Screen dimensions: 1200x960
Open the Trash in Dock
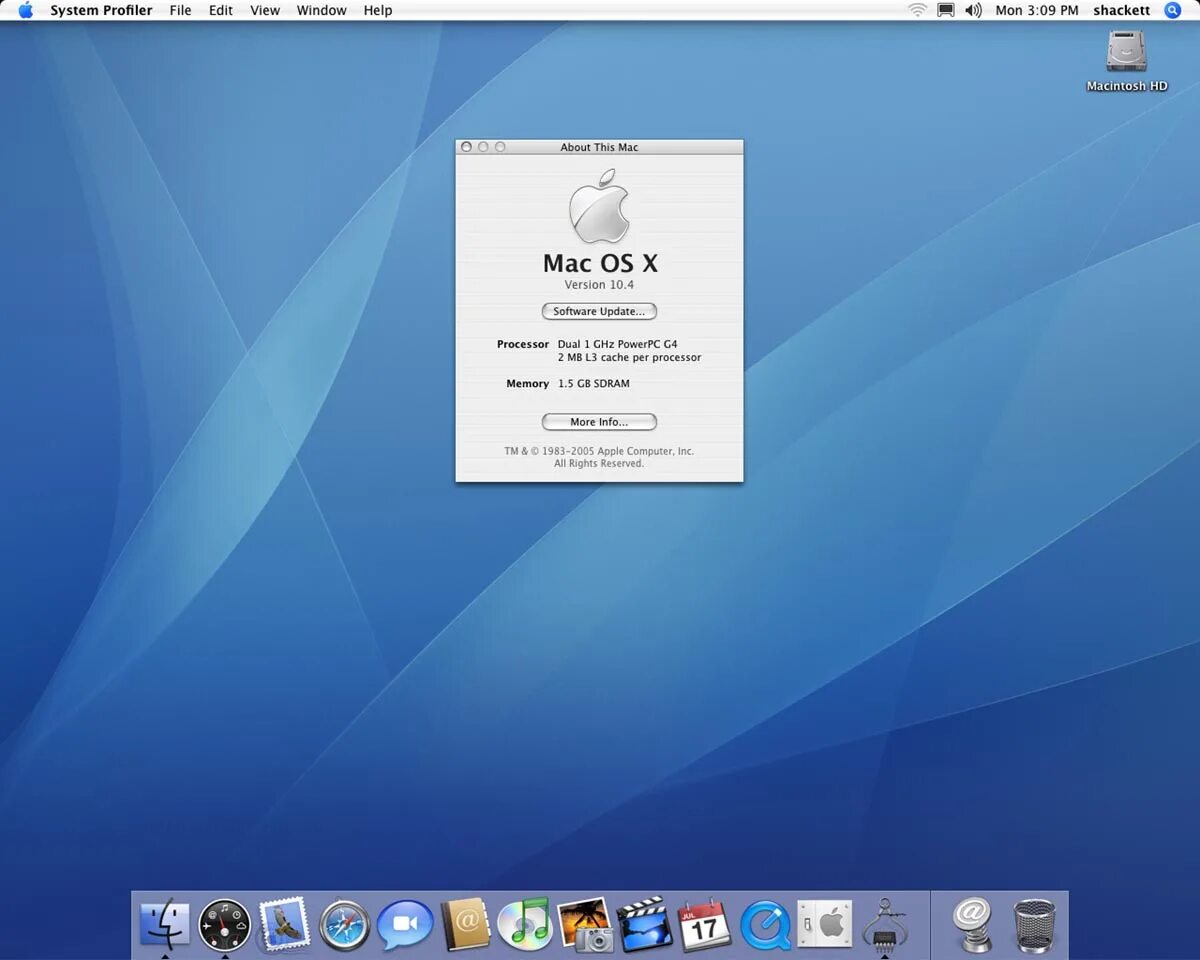1034,924
